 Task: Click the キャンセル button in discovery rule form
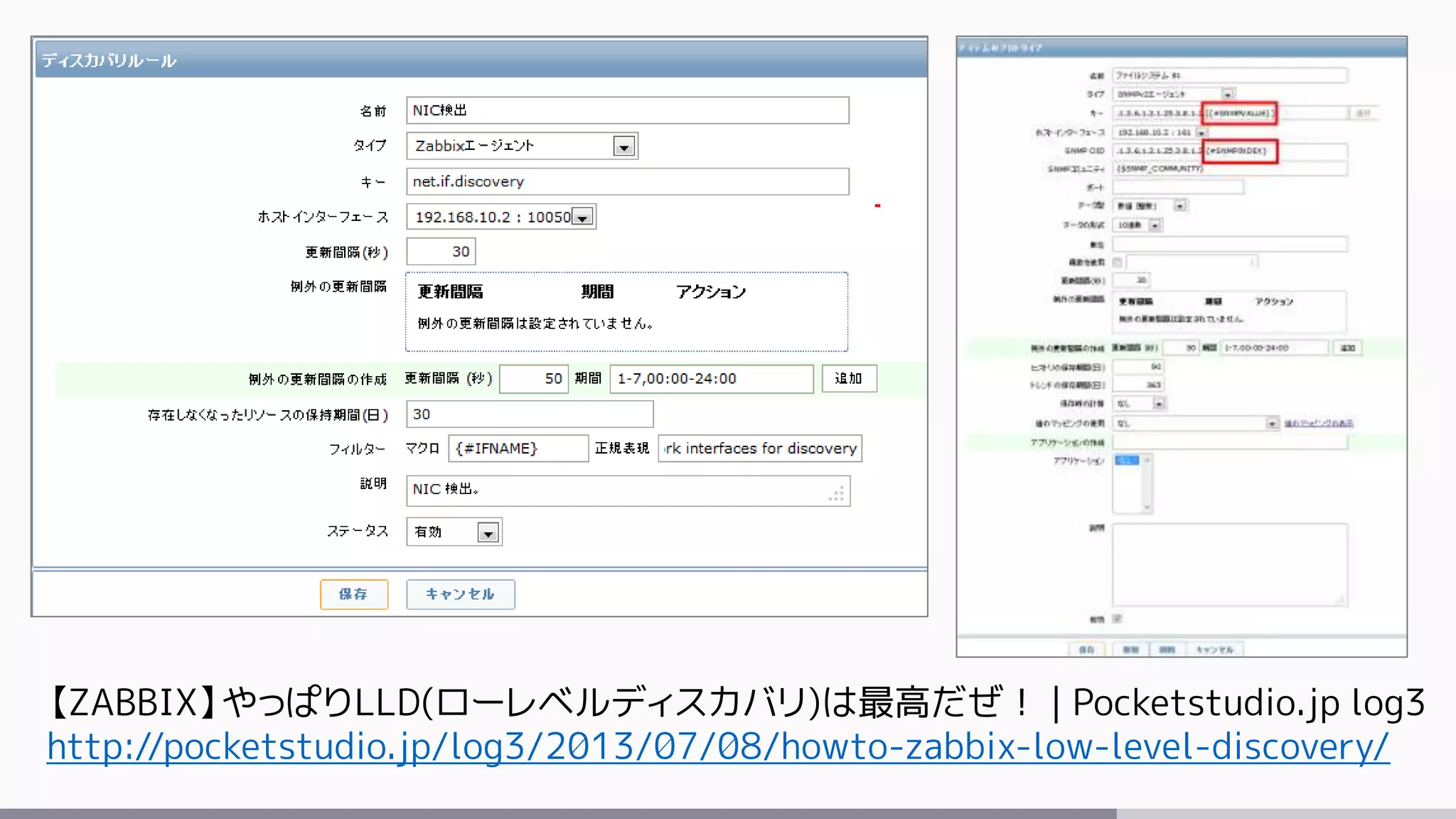461,594
